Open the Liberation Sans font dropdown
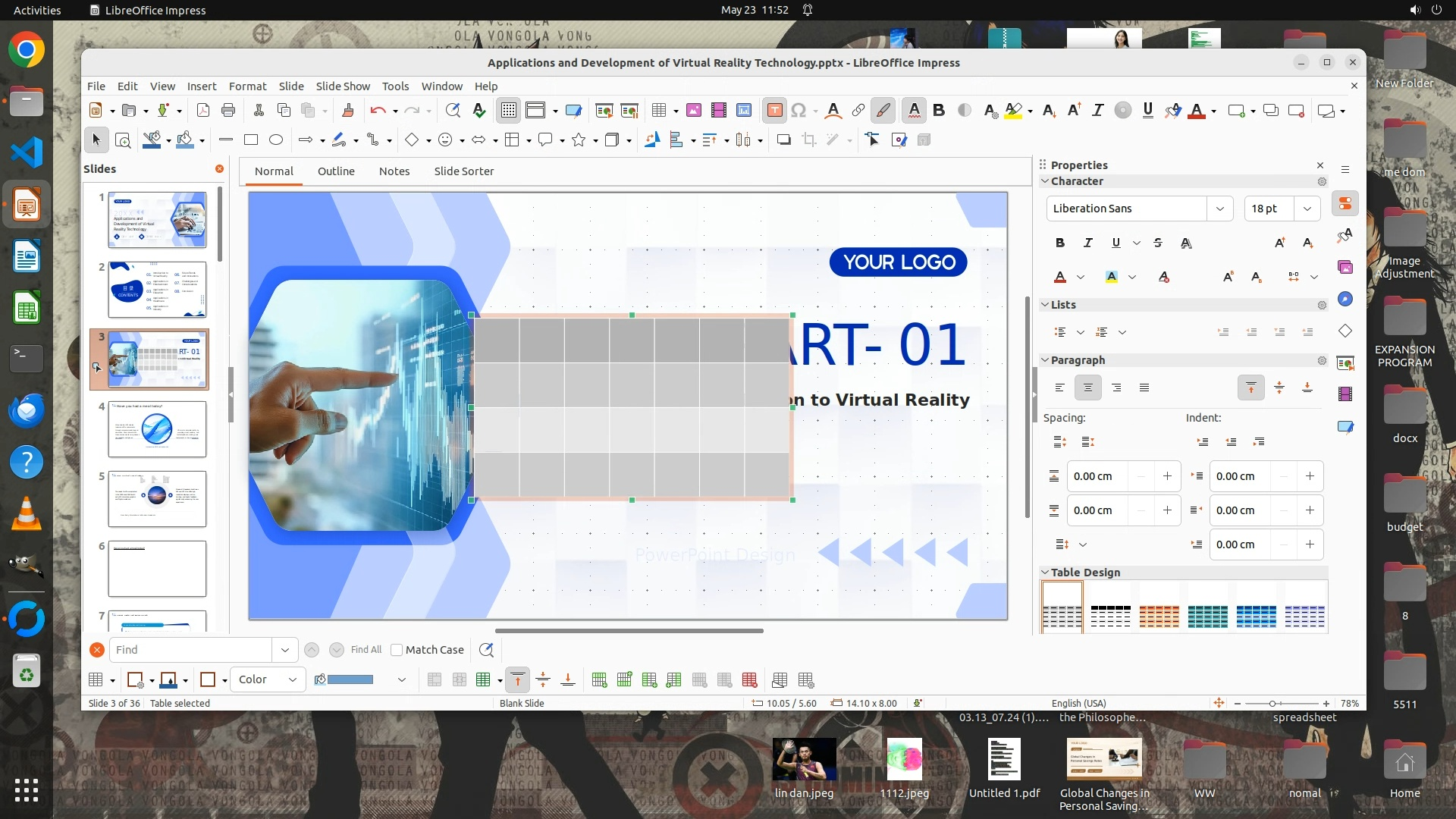The height and width of the screenshot is (819, 1456). pyautogui.click(x=1219, y=209)
